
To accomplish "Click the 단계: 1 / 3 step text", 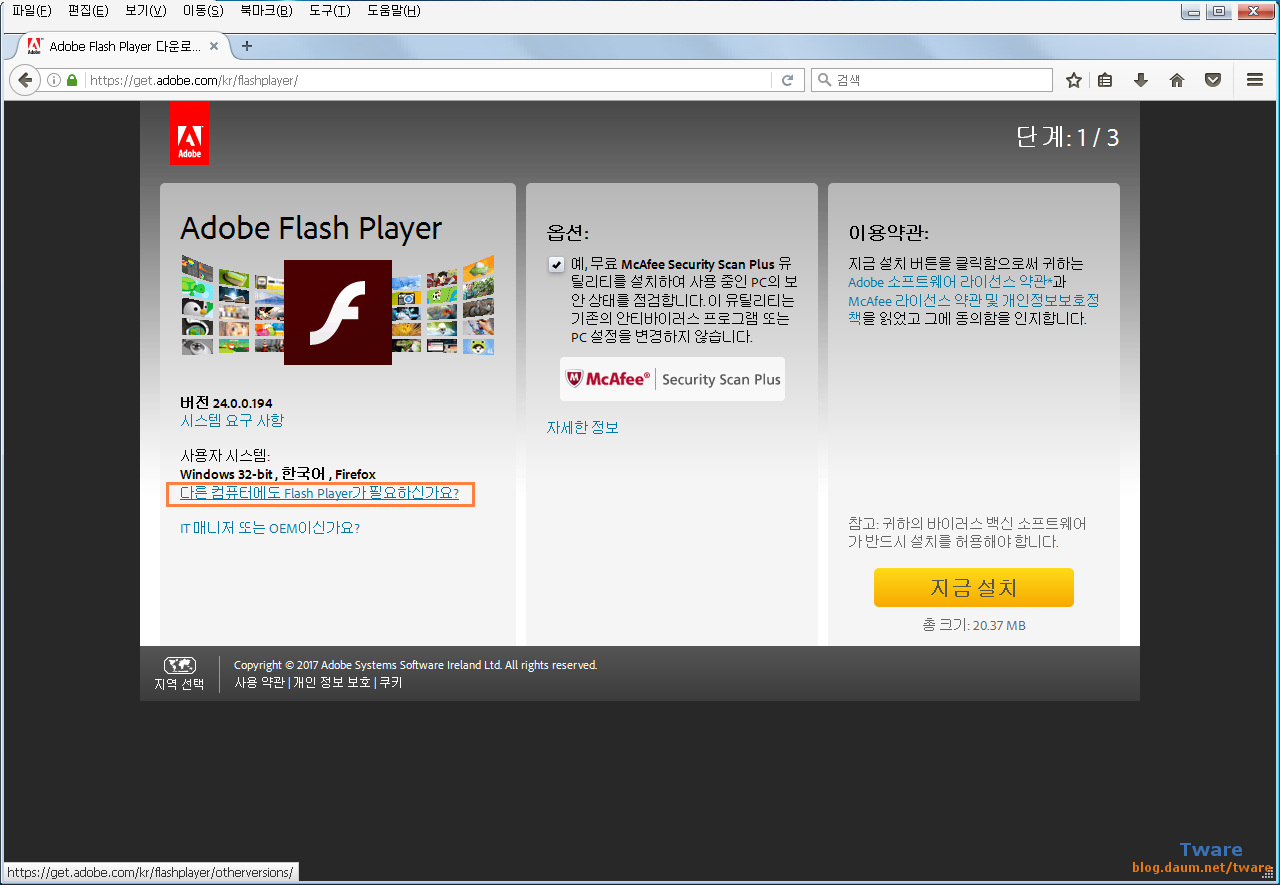I will pyautogui.click(x=1067, y=138).
